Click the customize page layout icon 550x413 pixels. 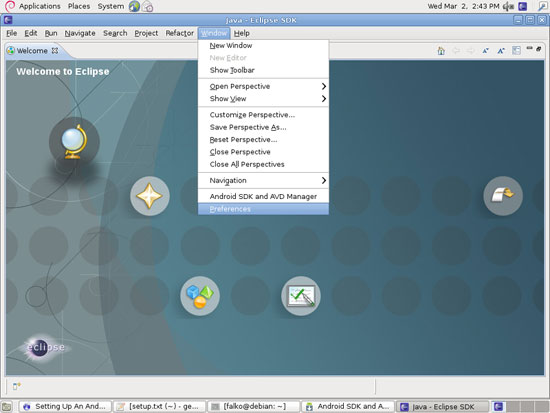[x=516, y=51]
